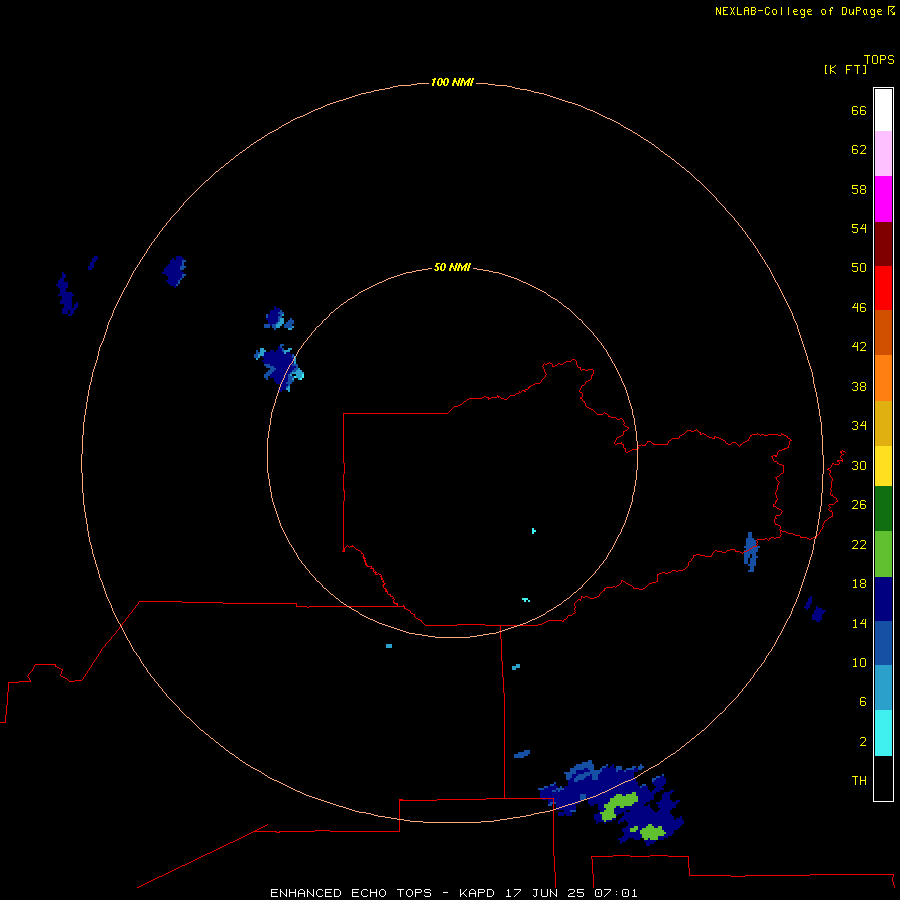Click the '54' legend value
This screenshot has height=900, width=900.
pos(859,228)
